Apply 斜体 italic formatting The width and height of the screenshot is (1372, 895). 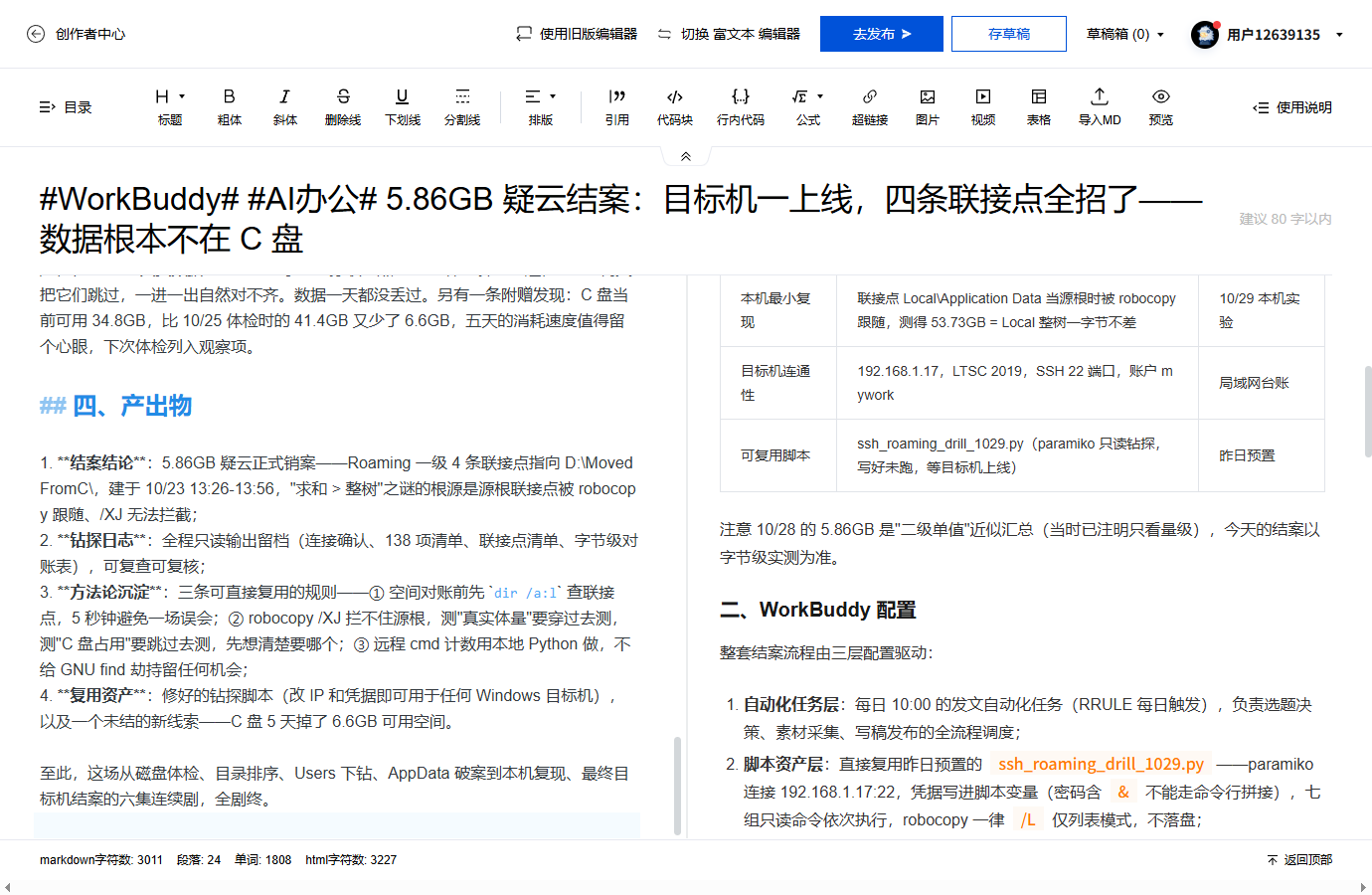pos(285,107)
